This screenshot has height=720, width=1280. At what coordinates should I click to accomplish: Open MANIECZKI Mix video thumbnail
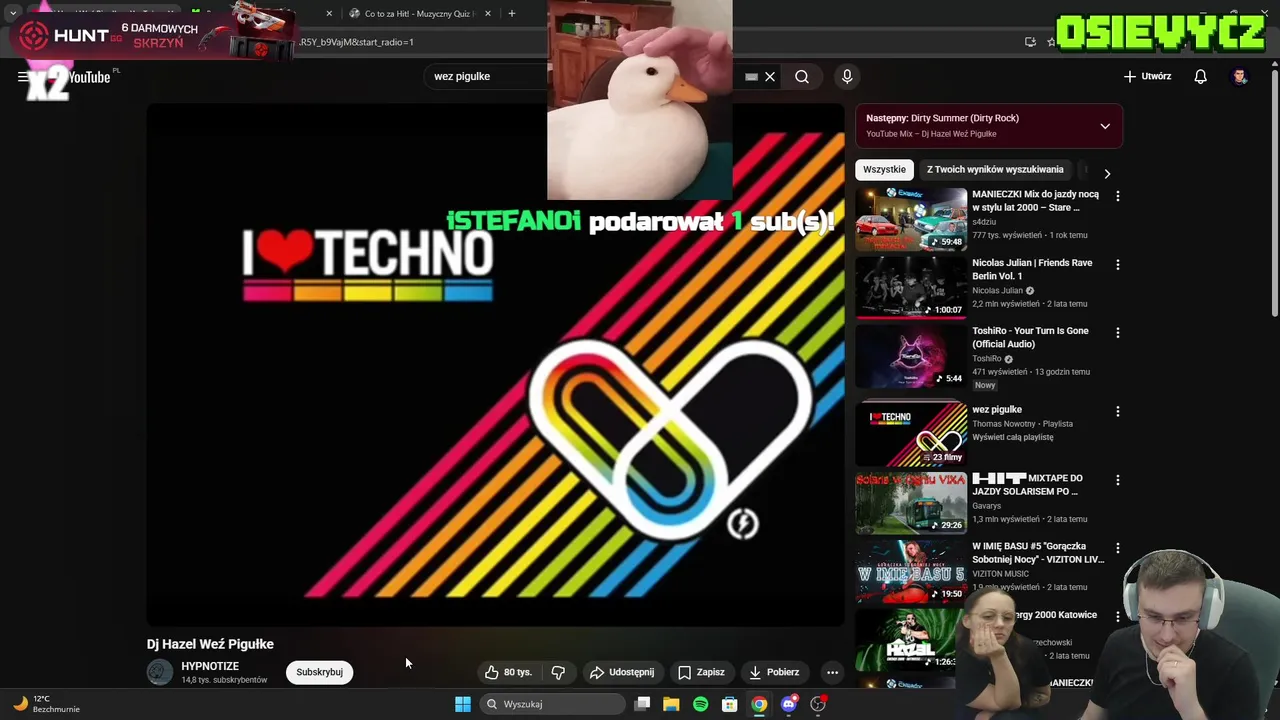(911, 218)
